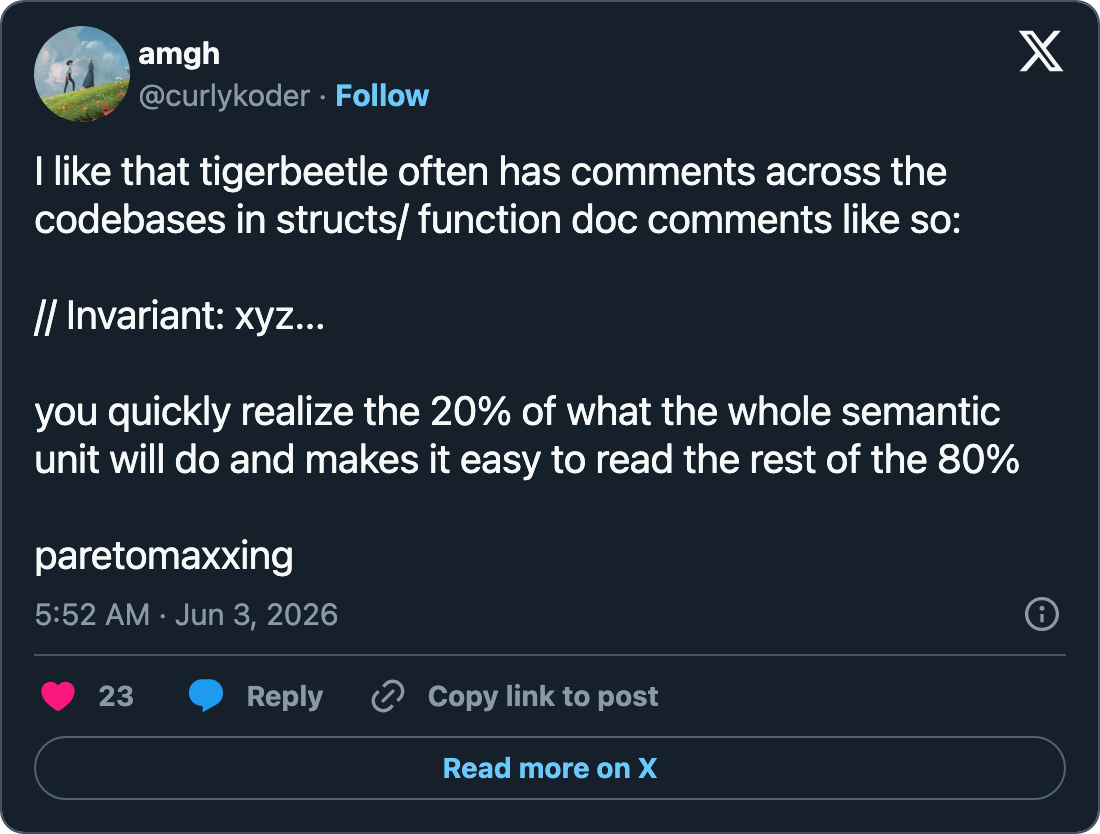Open the X logo link
Viewport: 1100px width, 834px height.
pyautogui.click(x=1041, y=52)
